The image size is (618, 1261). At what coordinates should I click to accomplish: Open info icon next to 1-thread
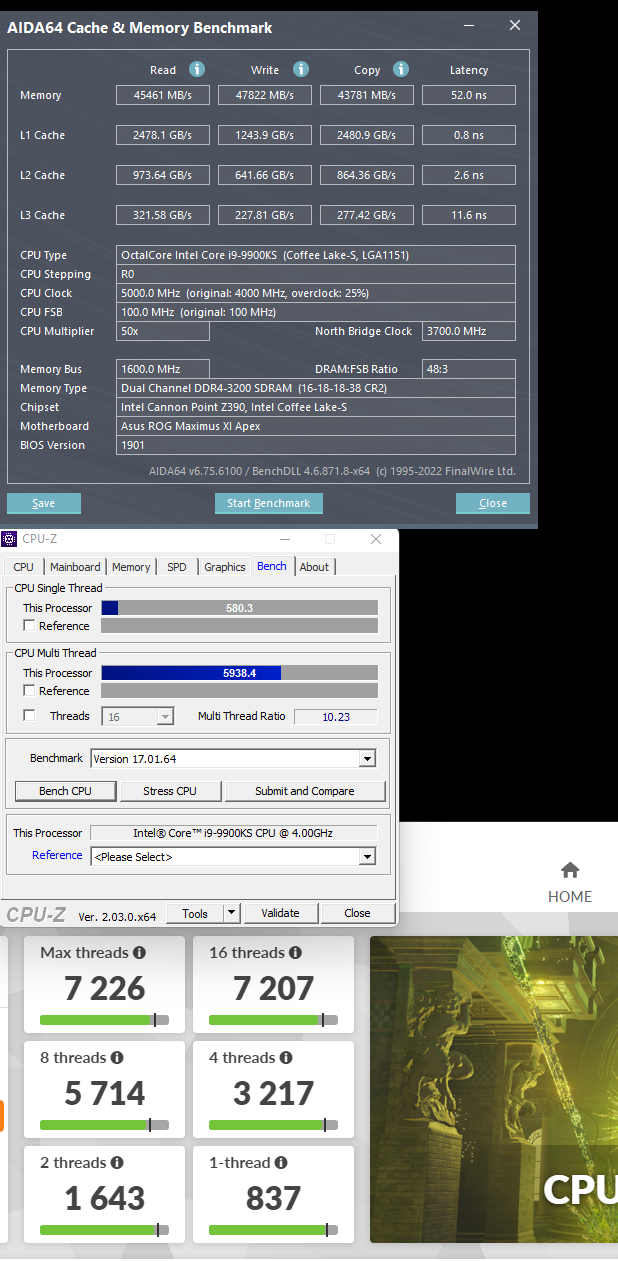[281, 1163]
